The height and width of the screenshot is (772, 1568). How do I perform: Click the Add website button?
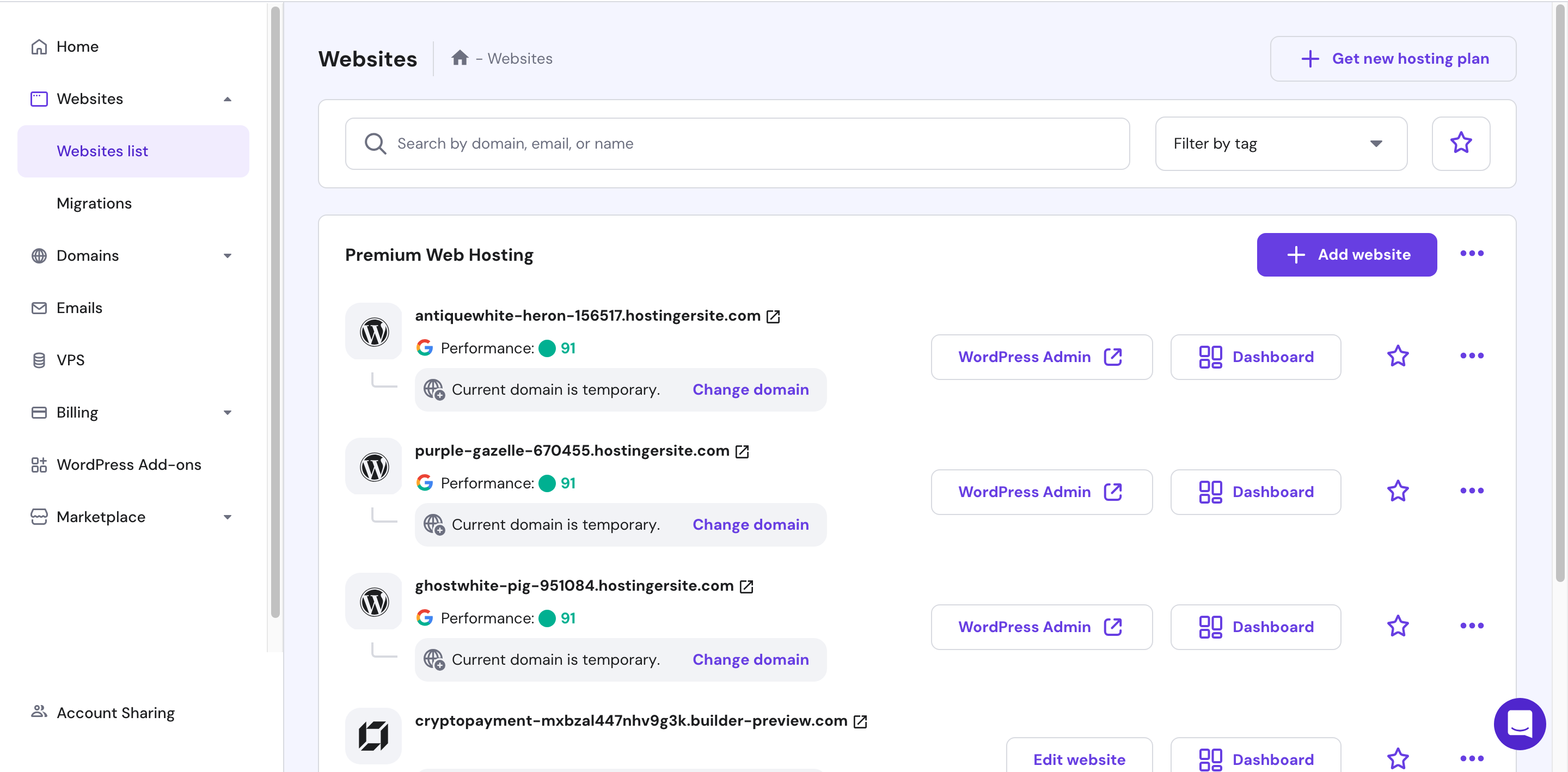(1346, 254)
